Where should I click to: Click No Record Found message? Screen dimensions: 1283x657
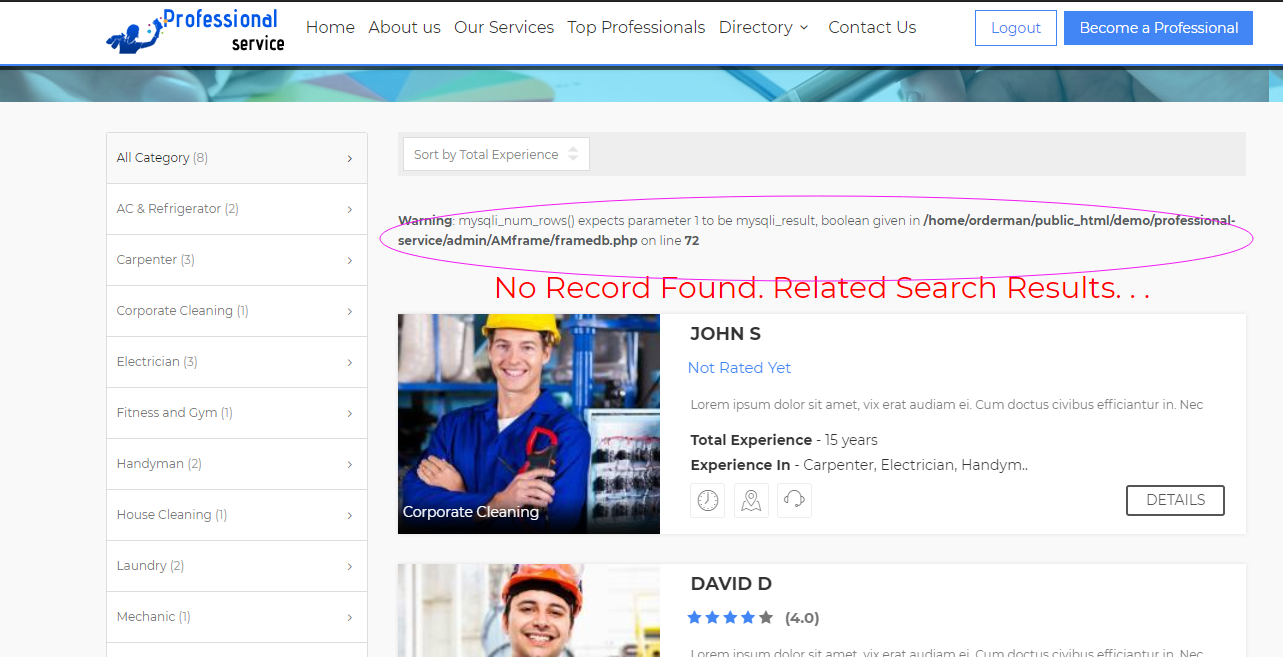pyautogui.click(x=822, y=288)
